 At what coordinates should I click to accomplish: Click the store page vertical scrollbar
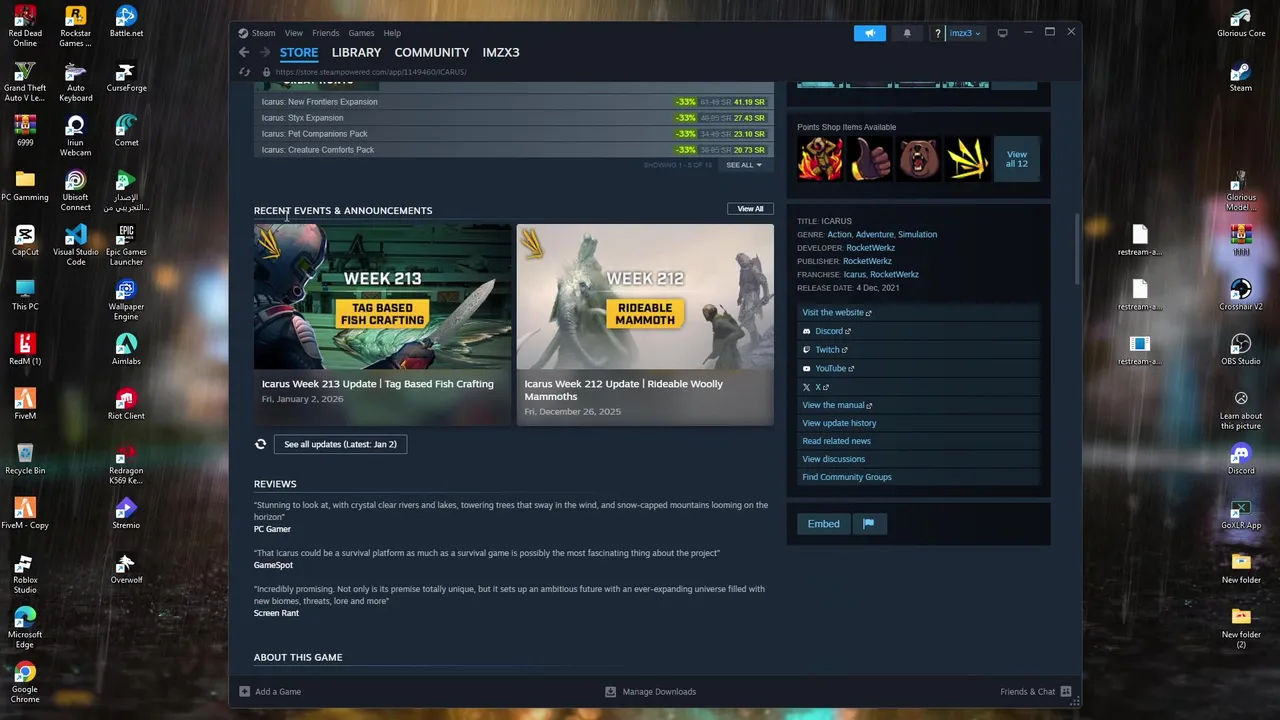click(1076, 248)
